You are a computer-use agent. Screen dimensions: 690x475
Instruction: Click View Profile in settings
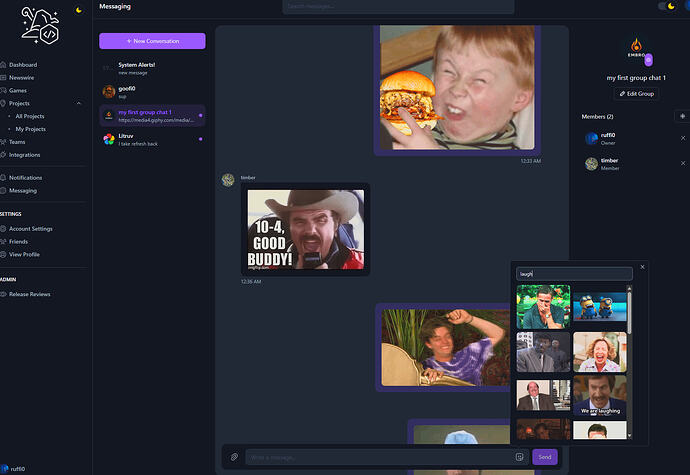click(24, 254)
